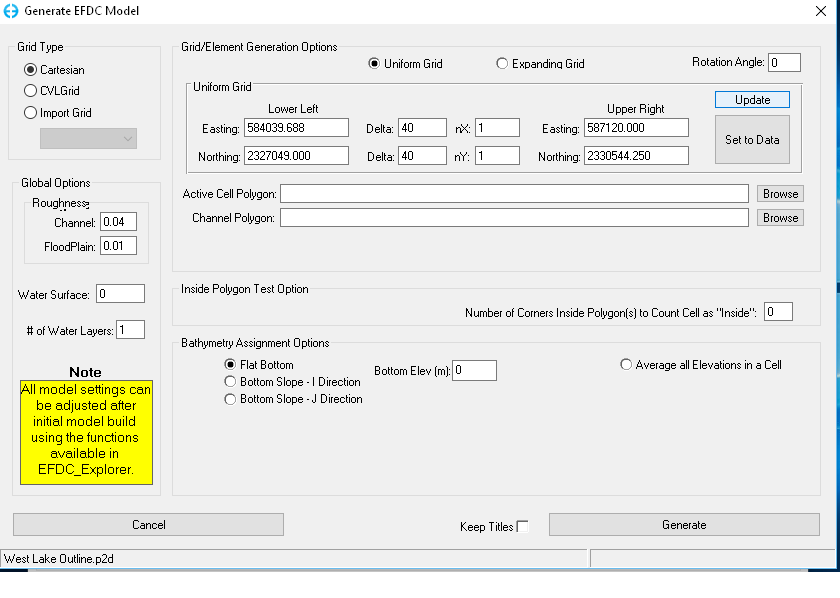The width and height of the screenshot is (840, 598).
Task: Click the Channel Polygon path field
Action: coord(514,218)
